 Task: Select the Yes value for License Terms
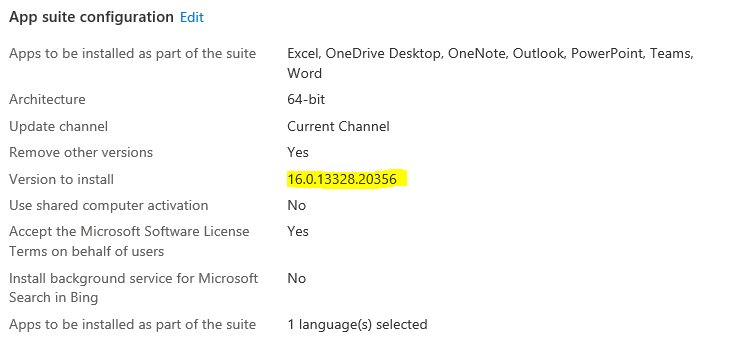(x=298, y=232)
